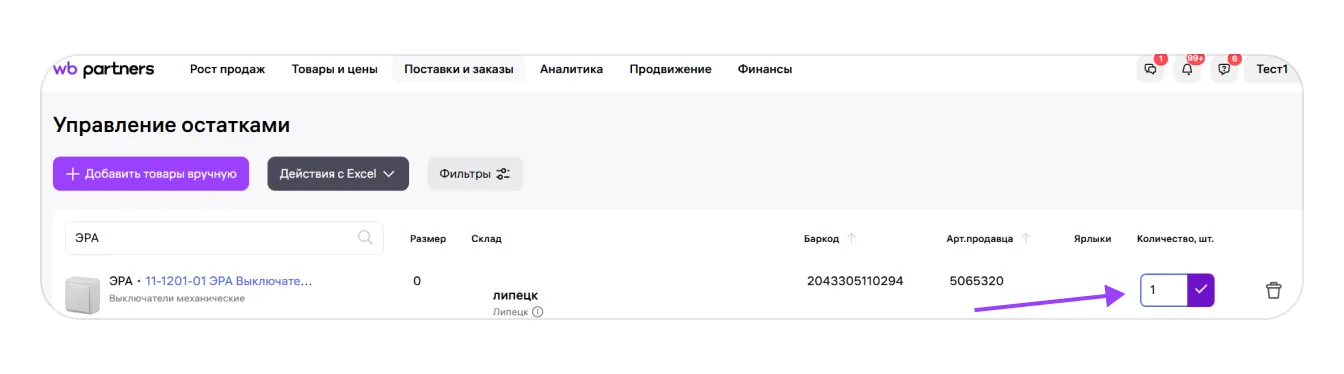Switch to the Аналитика section
Screen dimensions: 1344x374
point(571,69)
